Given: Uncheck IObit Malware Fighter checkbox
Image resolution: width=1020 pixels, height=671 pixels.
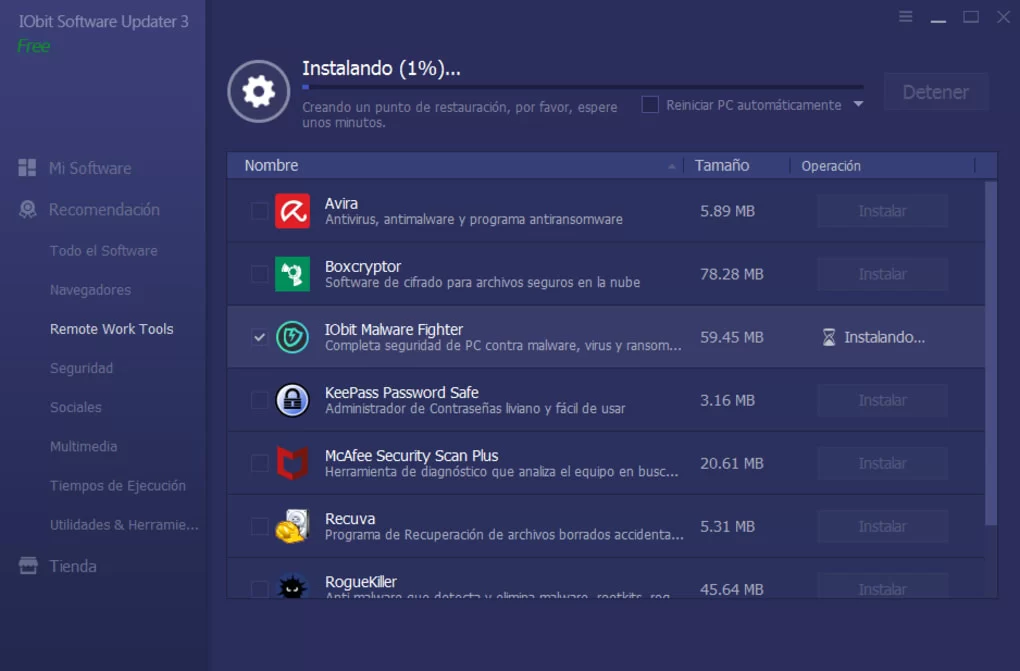Looking at the screenshot, I should pos(260,337).
